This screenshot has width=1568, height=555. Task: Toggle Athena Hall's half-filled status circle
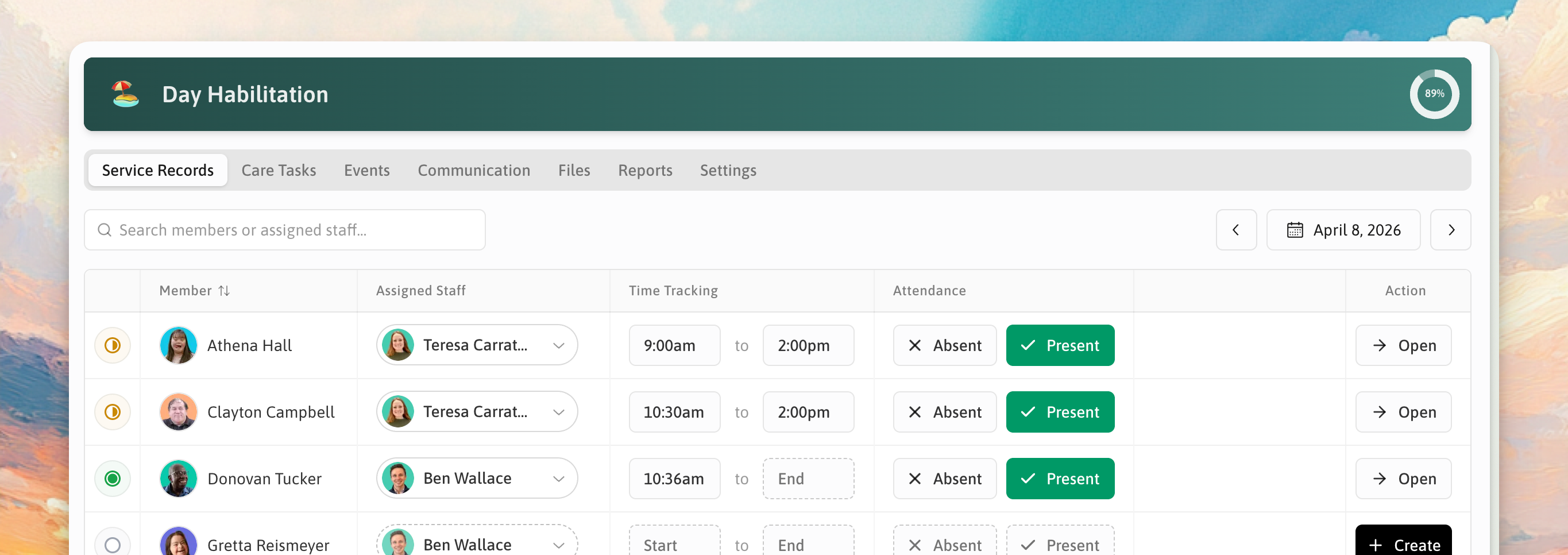(113, 346)
